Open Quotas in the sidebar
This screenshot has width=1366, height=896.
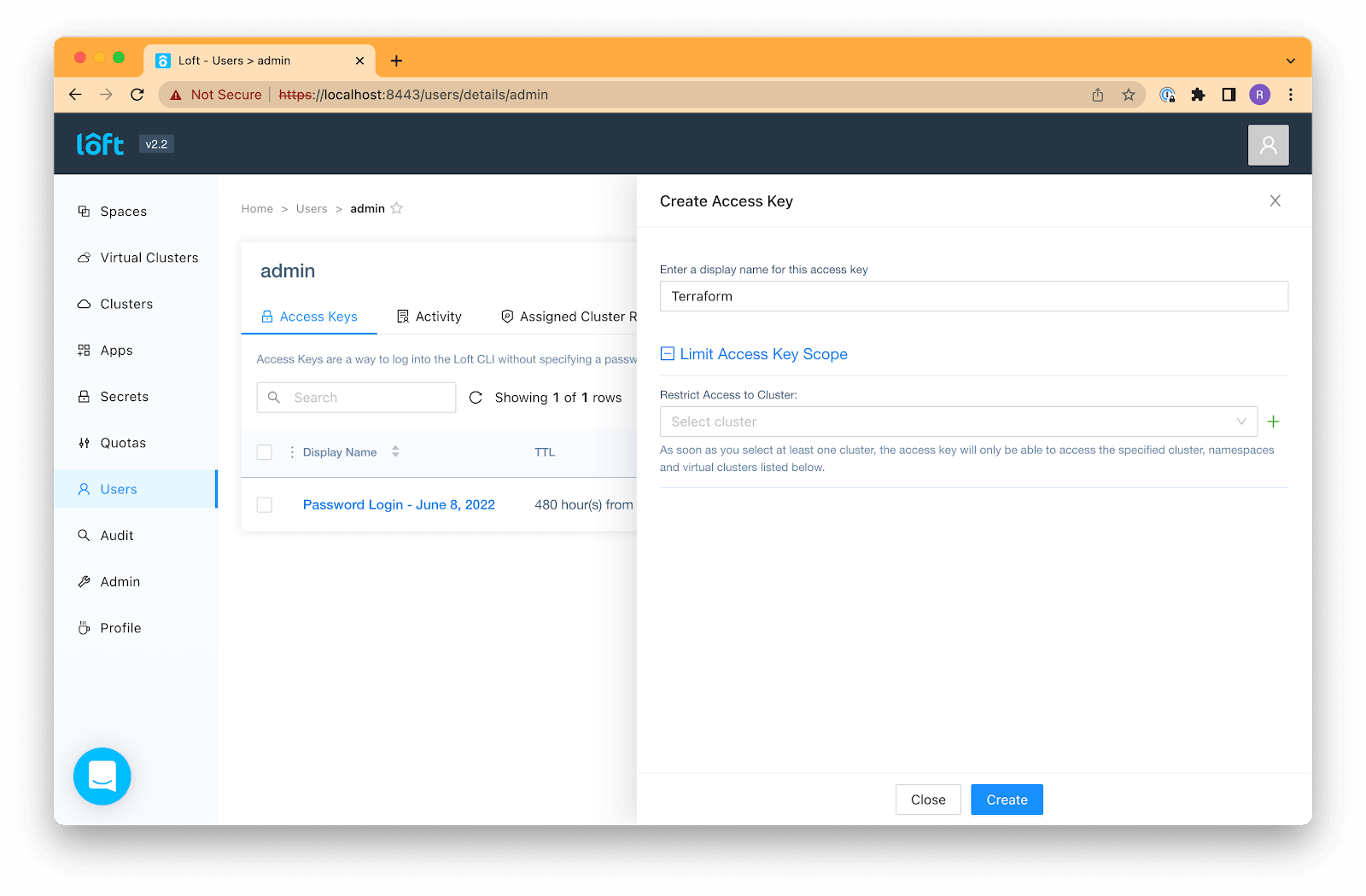[136, 443]
